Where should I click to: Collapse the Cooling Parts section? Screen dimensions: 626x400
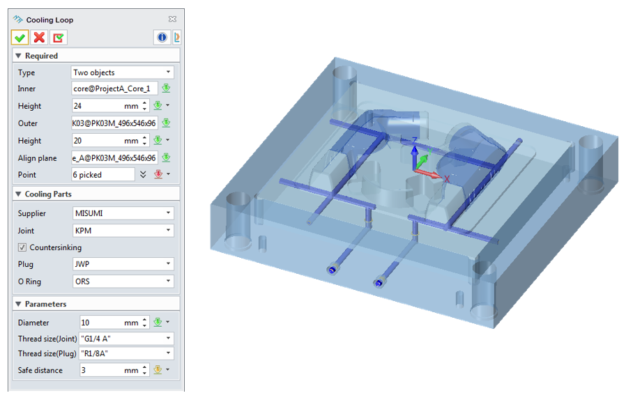(18, 193)
